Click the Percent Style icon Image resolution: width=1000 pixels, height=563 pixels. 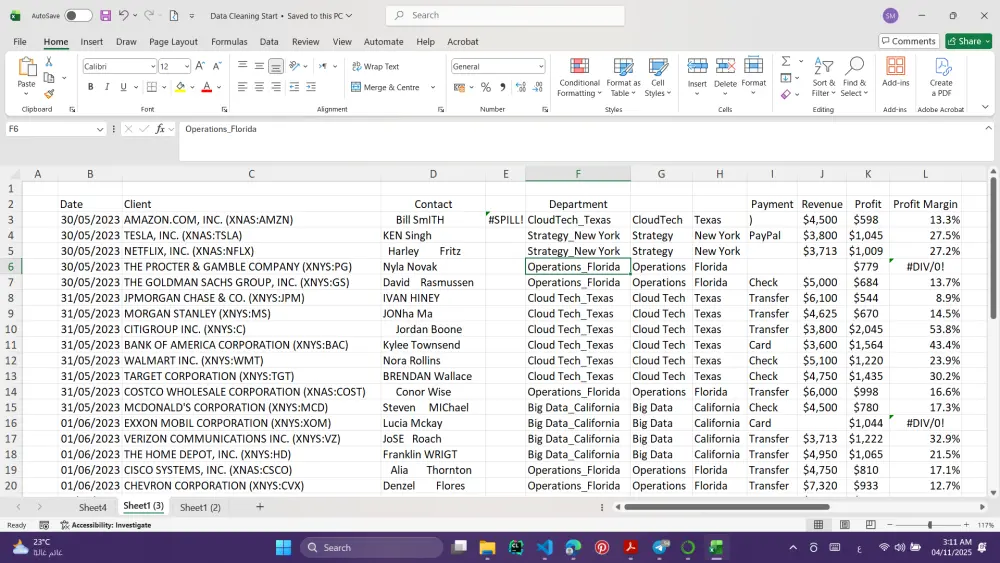(486, 87)
